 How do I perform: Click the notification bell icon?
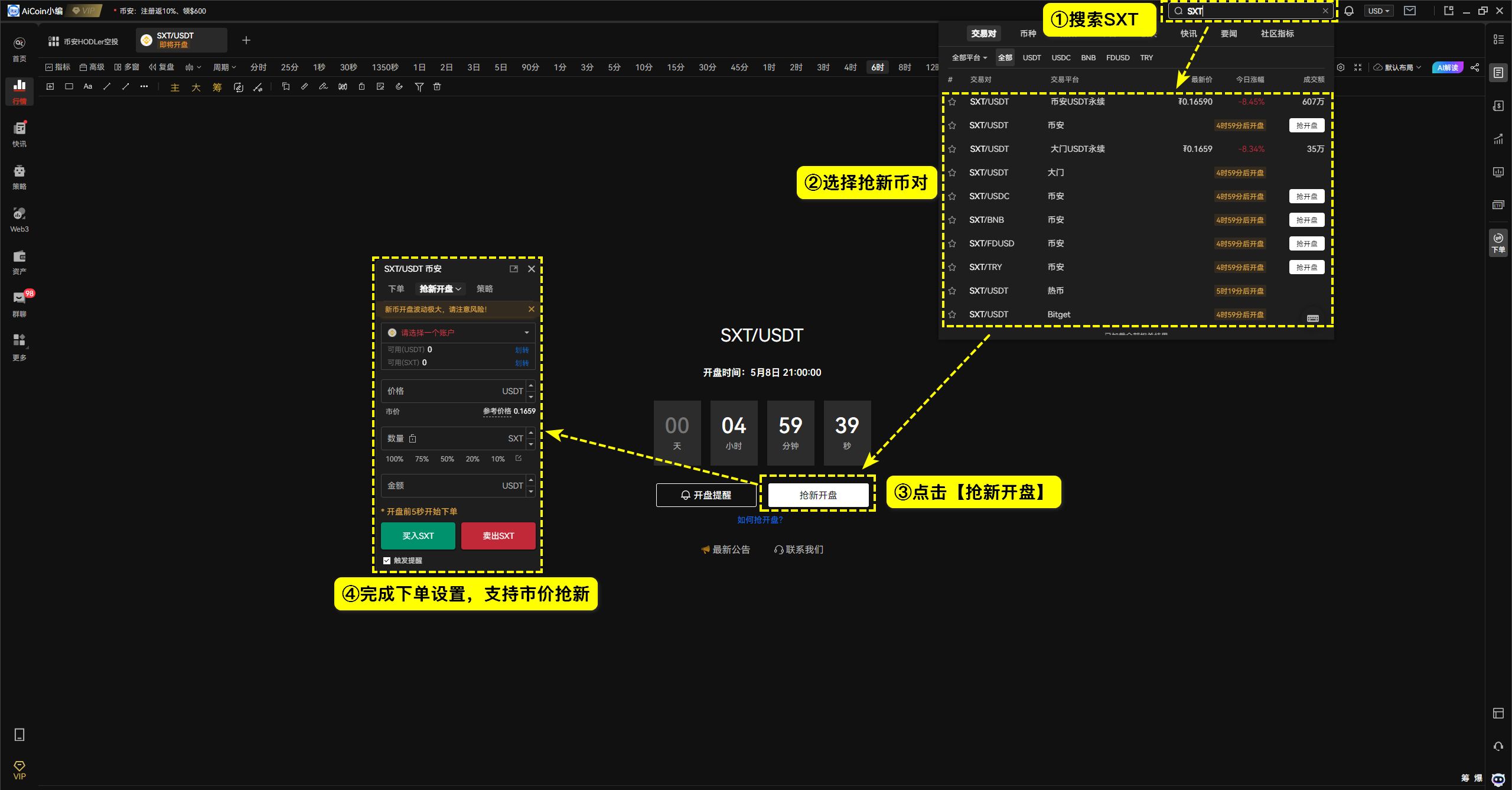point(1348,11)
